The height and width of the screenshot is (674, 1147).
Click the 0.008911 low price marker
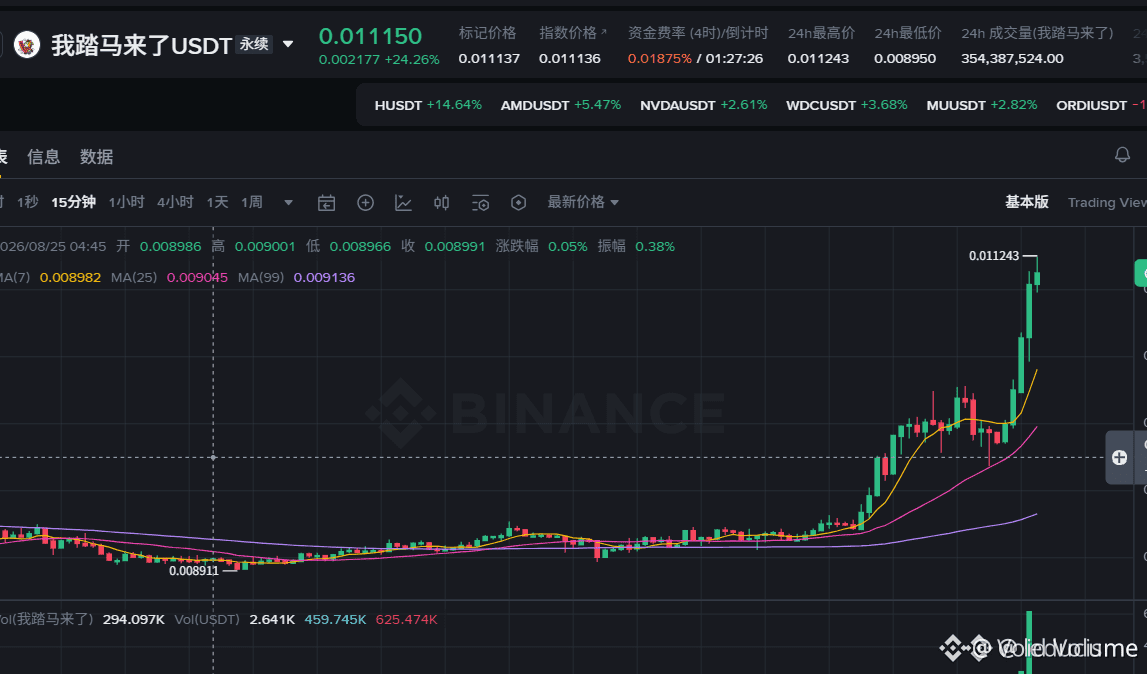pos(194,571)
